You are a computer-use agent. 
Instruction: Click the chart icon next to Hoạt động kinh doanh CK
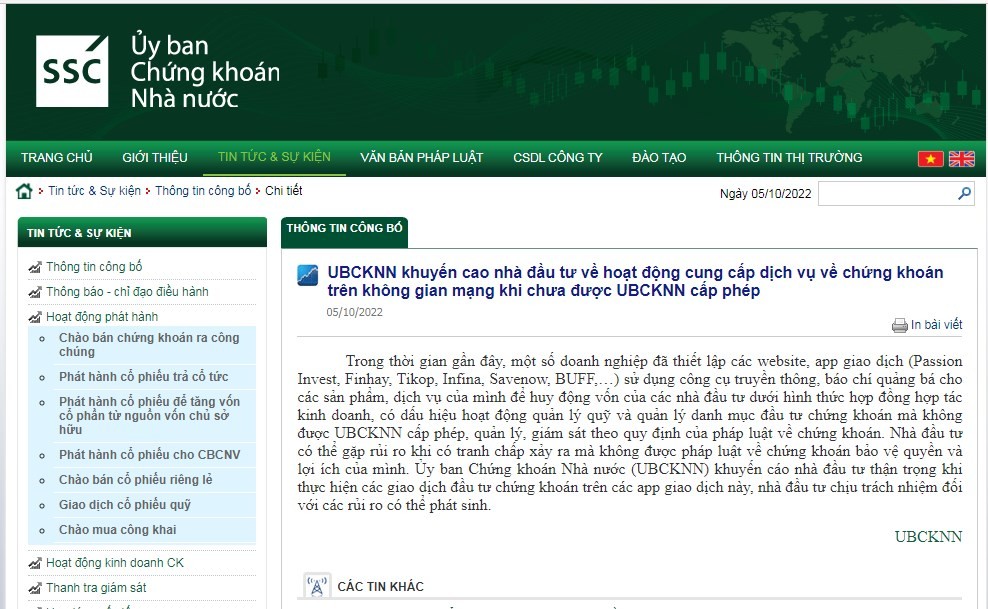click(x=35, y=563)
